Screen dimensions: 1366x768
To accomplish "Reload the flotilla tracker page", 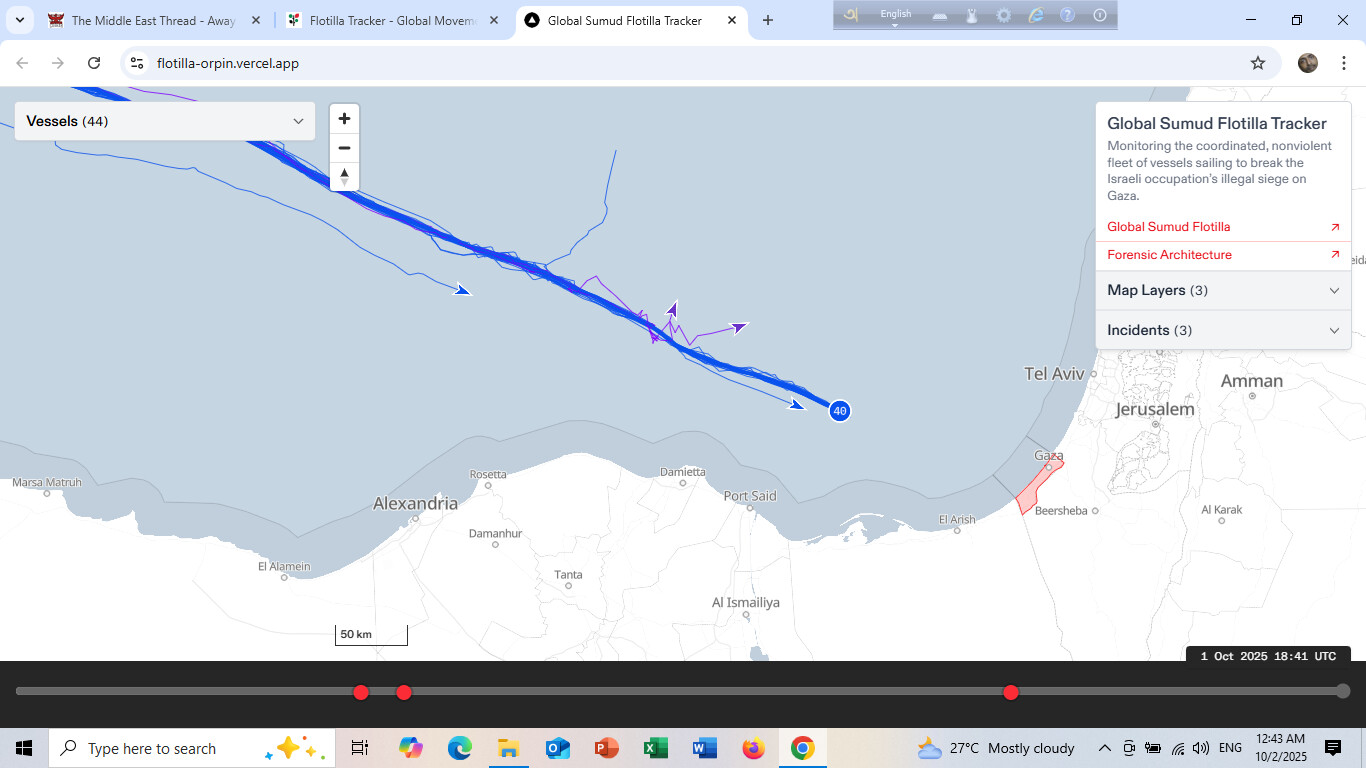I will pyautogui.click(x=94, y=63).
